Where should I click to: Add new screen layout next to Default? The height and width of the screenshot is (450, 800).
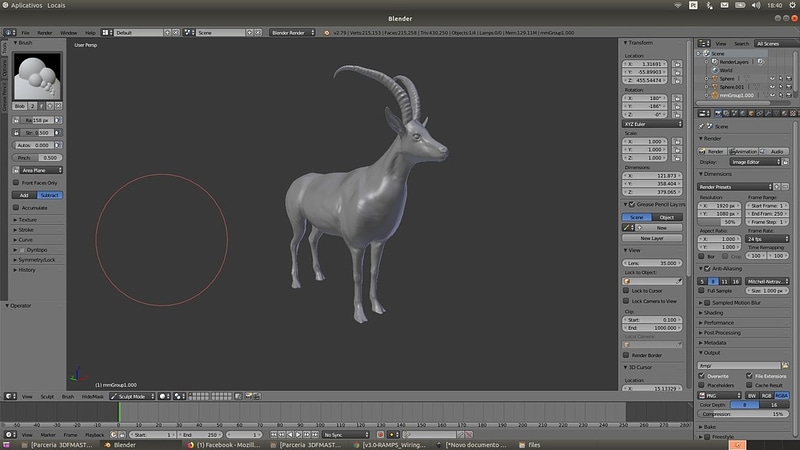(167, 33)
